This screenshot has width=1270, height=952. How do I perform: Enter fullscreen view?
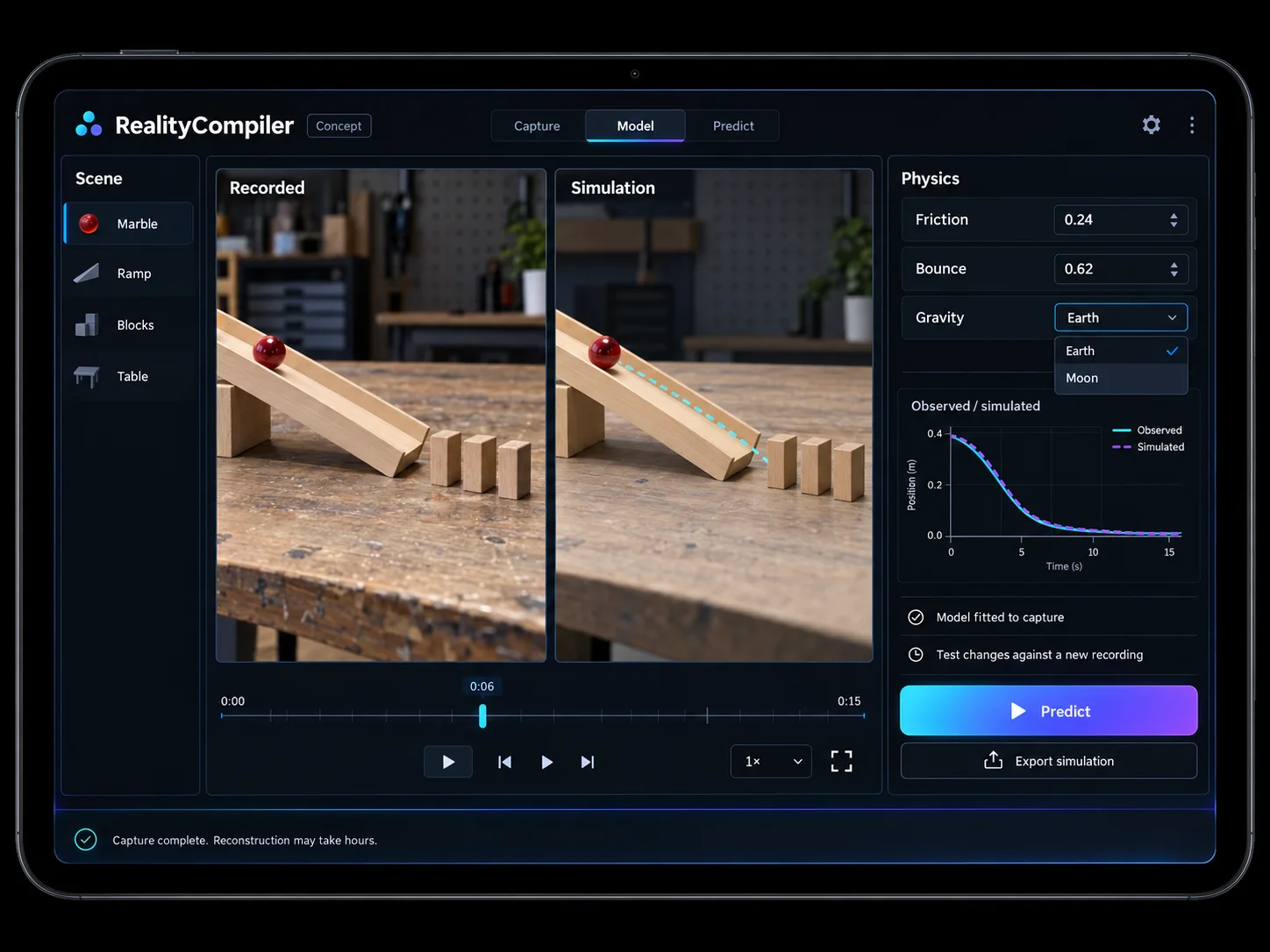[x=841, y=761]
